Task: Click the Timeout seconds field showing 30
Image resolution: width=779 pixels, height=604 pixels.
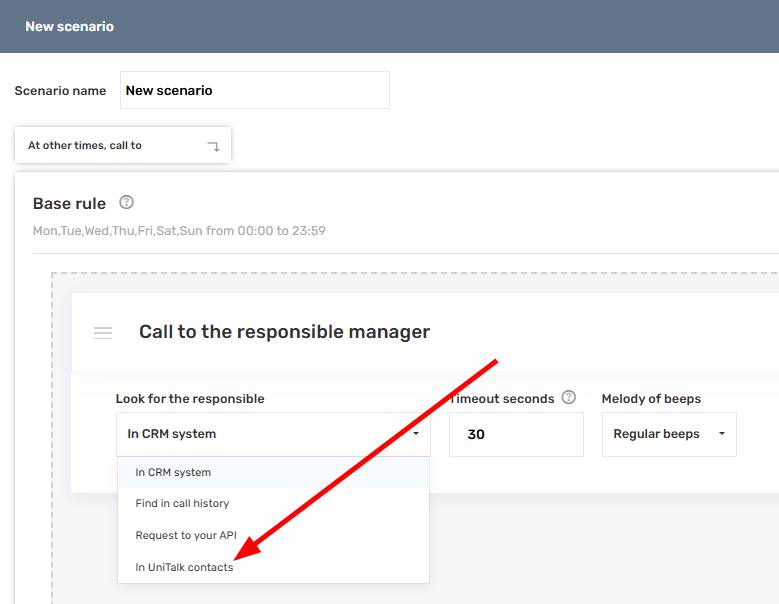Action: click(515, 435)
